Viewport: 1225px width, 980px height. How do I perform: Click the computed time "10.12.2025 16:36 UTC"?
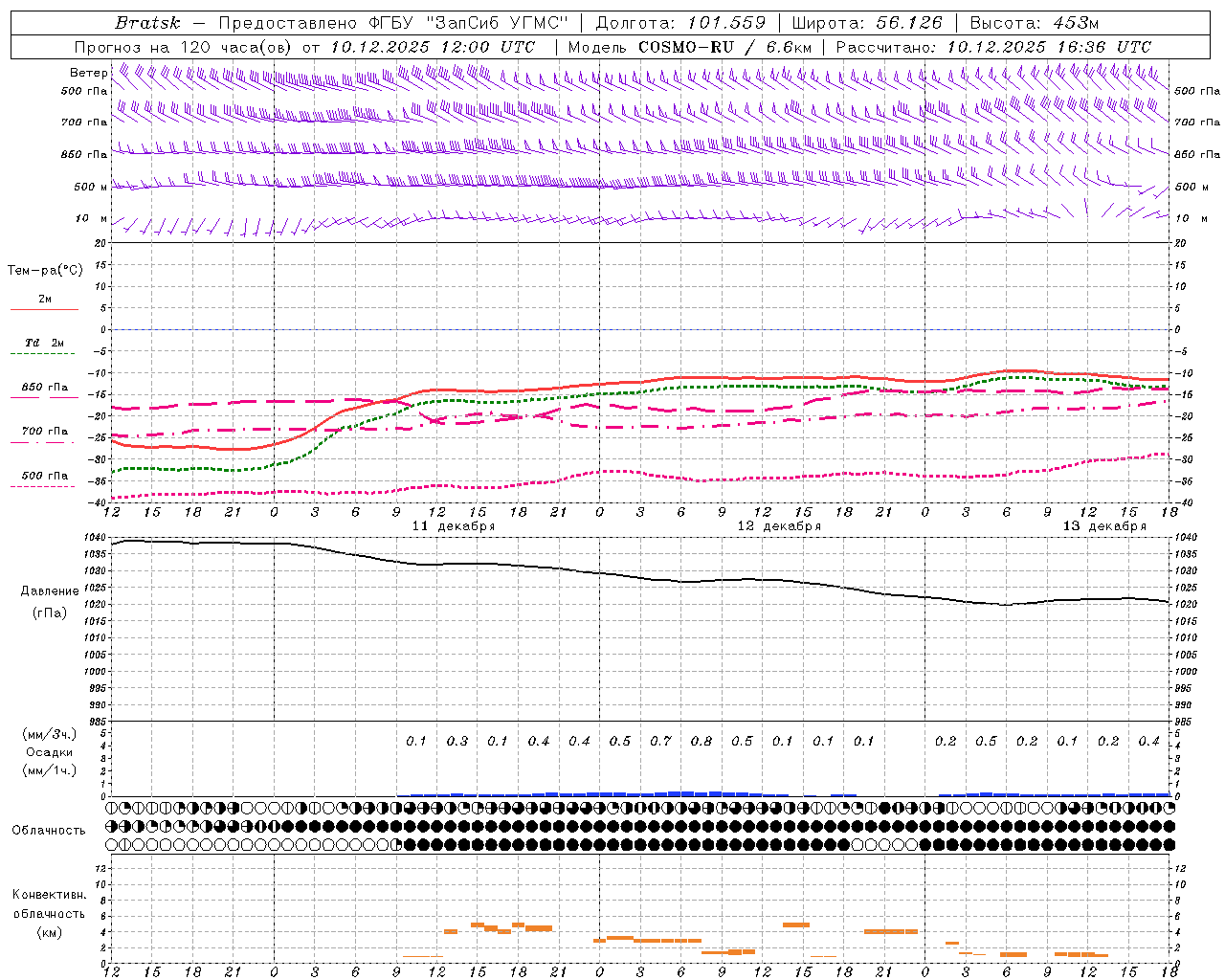click(x=1049, y=47)
